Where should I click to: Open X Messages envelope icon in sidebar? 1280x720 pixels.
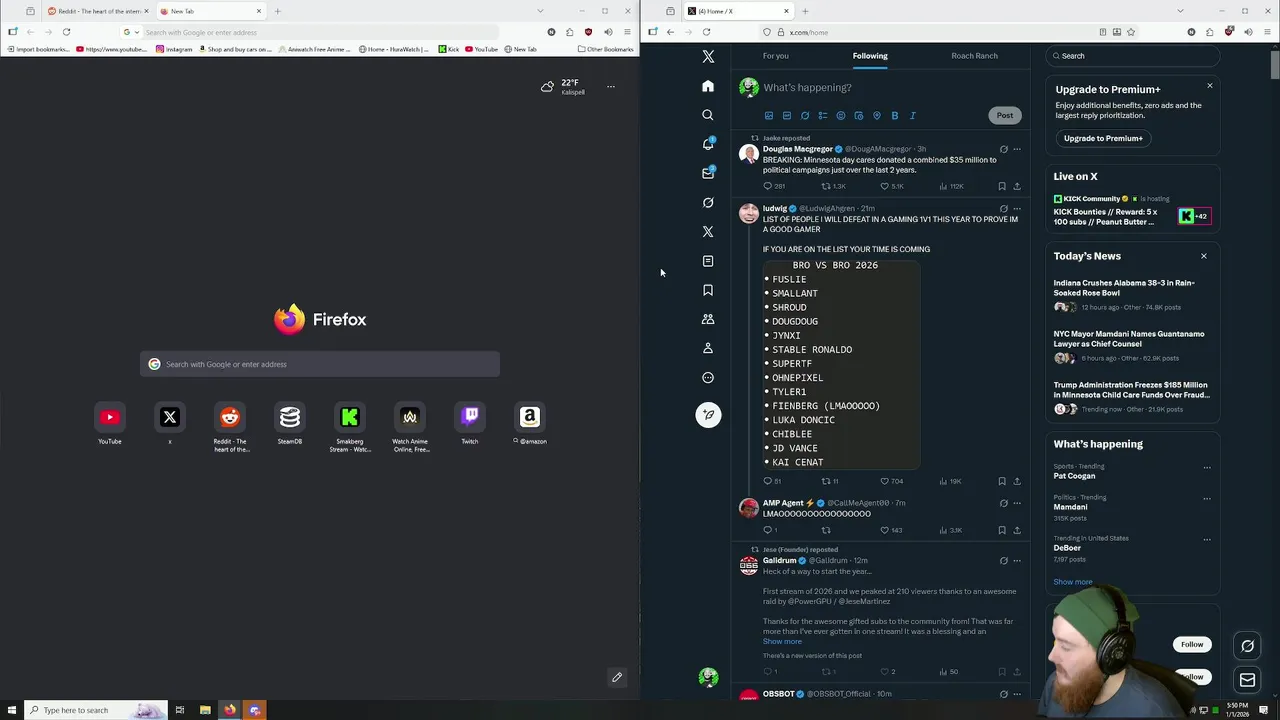coord(708,173)
